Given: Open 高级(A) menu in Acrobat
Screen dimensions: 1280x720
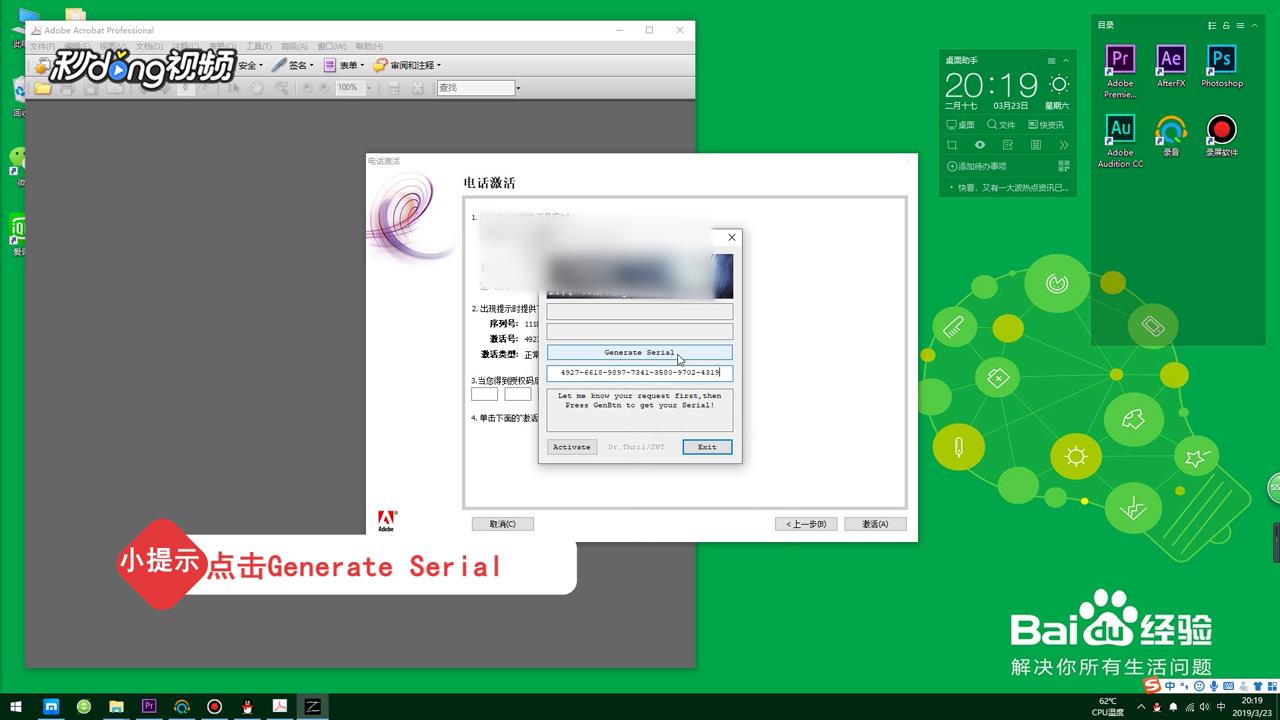Looking at the screenshot, I should point(294,46).
